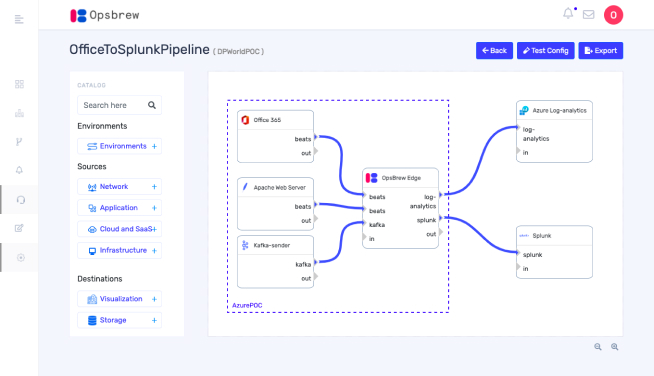This screenshot has height=376, width=654.
Task: Click OpsBrew Edge splunk output port
Action: [441, 218]
